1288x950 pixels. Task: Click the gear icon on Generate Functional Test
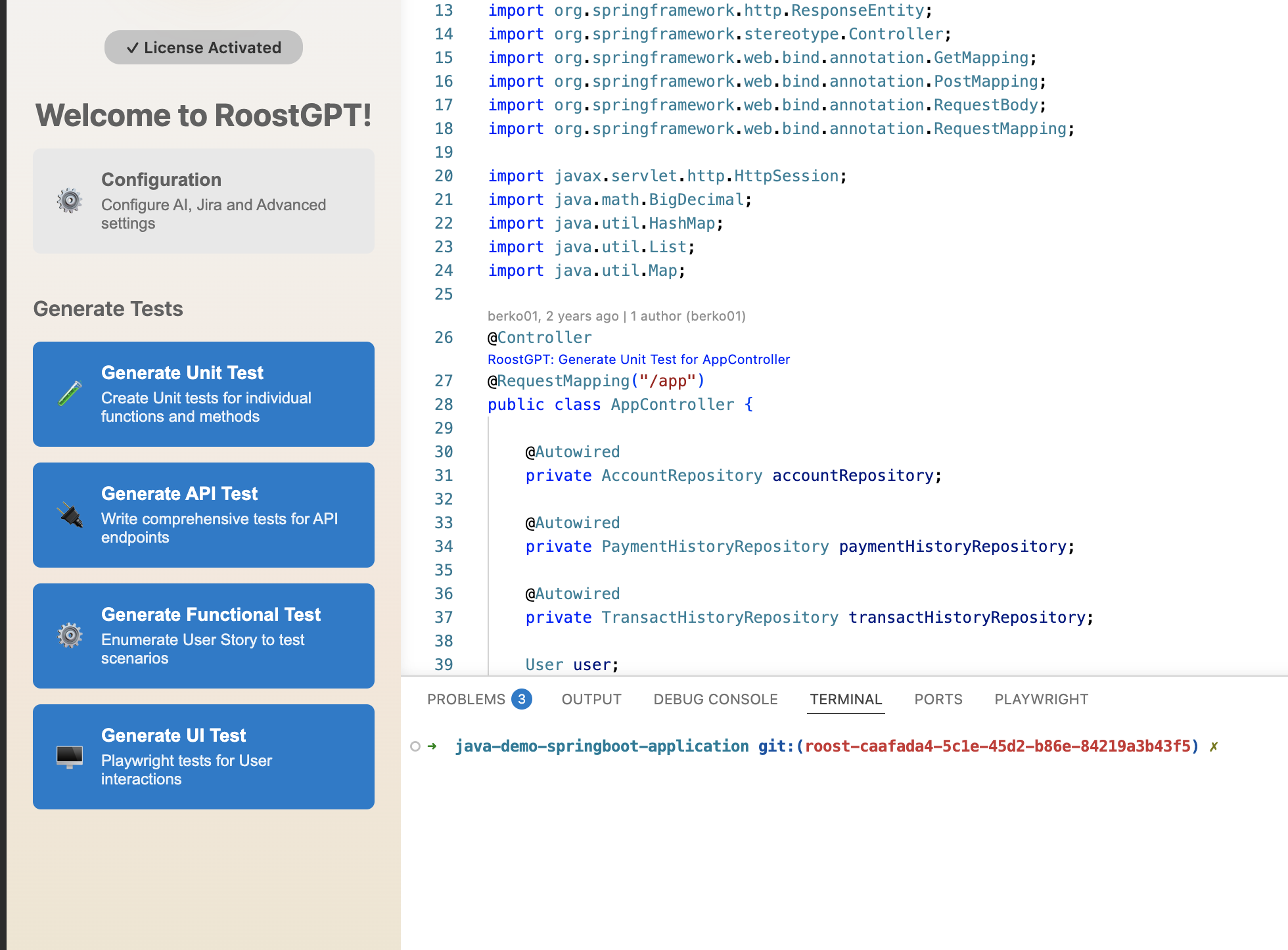coord(68,636)
